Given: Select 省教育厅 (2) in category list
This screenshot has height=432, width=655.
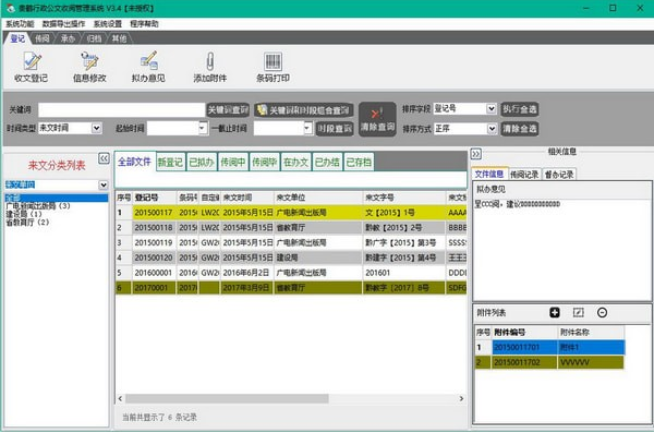Looking at the screenshot, I should pyautogui.click(x=28, y=222).
